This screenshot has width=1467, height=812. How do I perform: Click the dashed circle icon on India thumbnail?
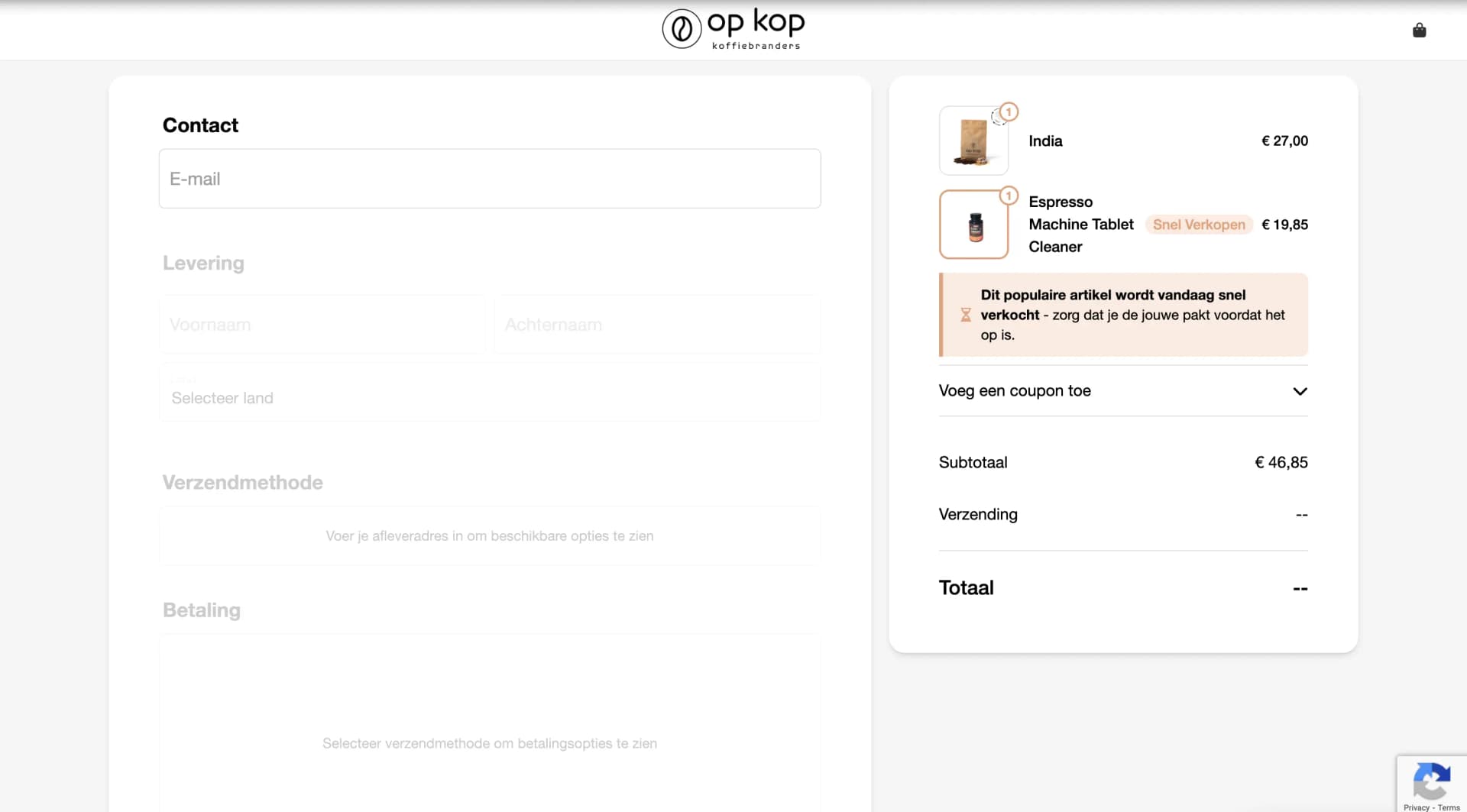(997, 118)
